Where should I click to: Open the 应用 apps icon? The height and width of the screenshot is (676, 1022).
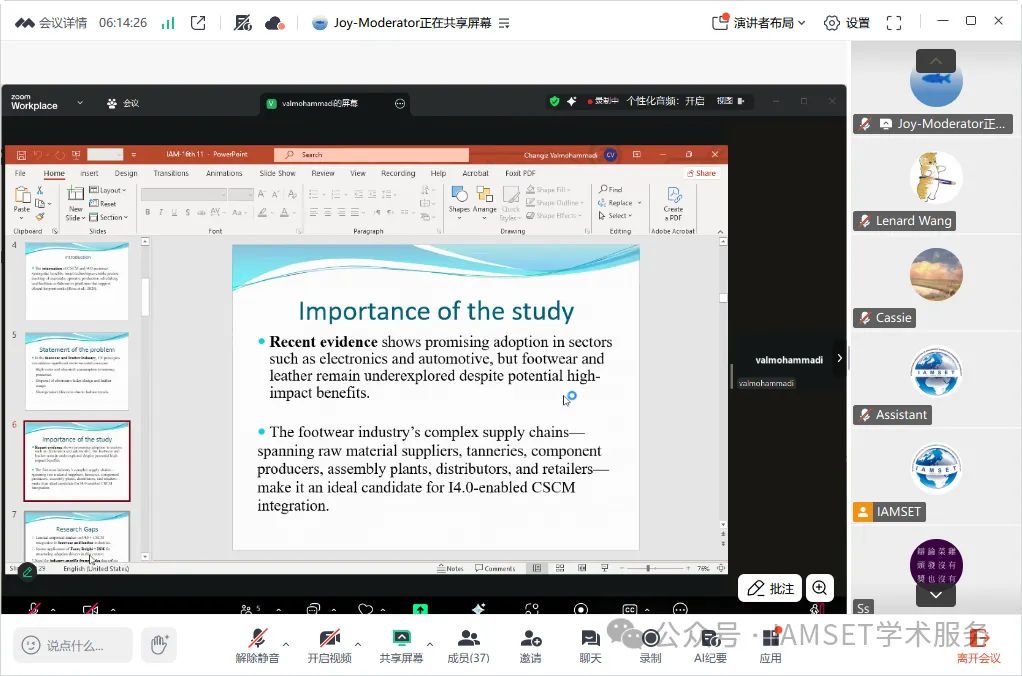point(770,646)
